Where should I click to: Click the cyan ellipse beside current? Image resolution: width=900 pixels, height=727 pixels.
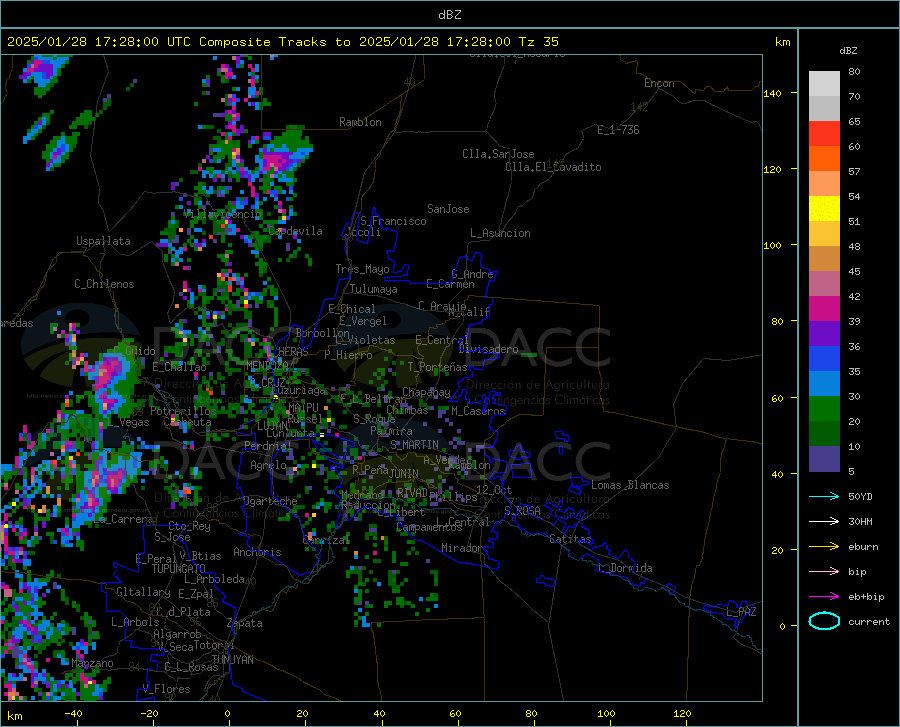pyautogui.click(x=824, y=621)
